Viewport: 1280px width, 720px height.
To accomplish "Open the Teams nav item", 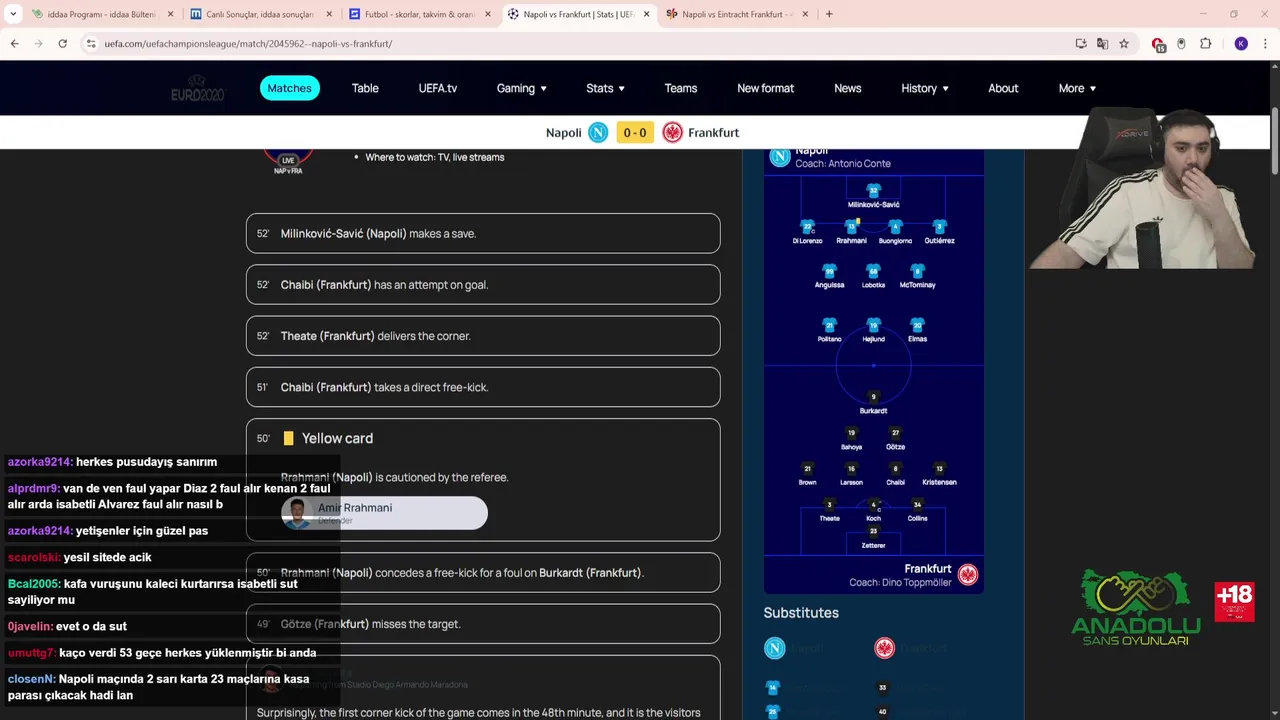I will tap(681, 88).
